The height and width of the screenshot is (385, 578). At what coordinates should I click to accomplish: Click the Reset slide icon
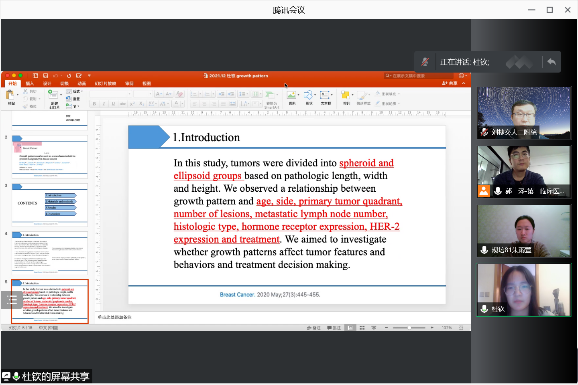click(69, 99)
